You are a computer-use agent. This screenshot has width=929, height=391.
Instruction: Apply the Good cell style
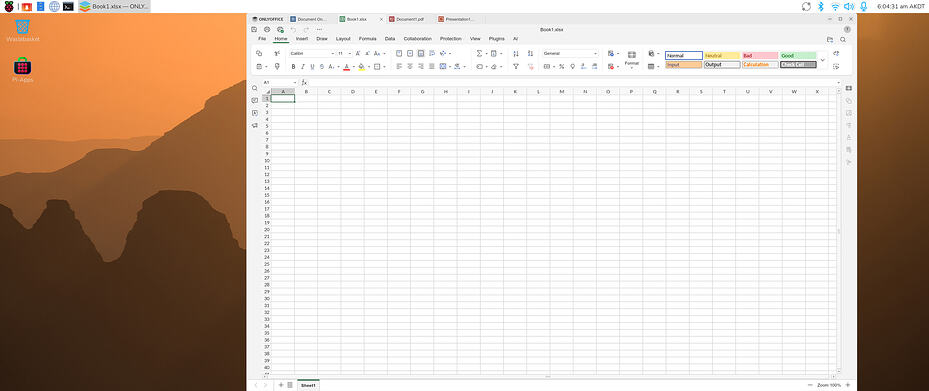coord(798,56)
